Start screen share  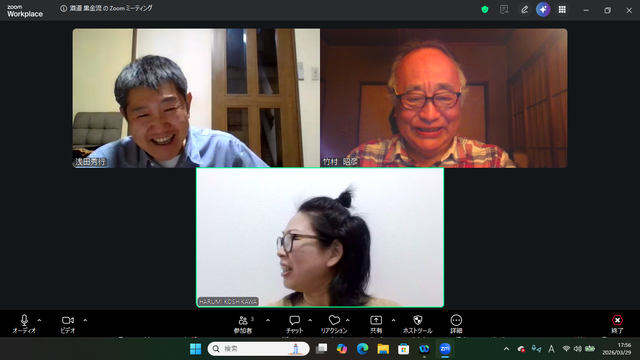pyautogui.click(x=376, y=324)
